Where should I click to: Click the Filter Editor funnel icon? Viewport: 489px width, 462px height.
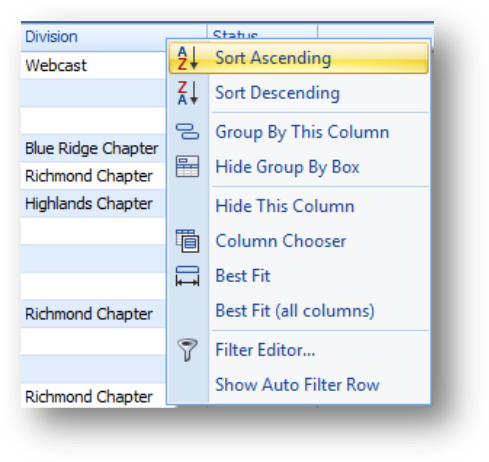tap(187, 350)
